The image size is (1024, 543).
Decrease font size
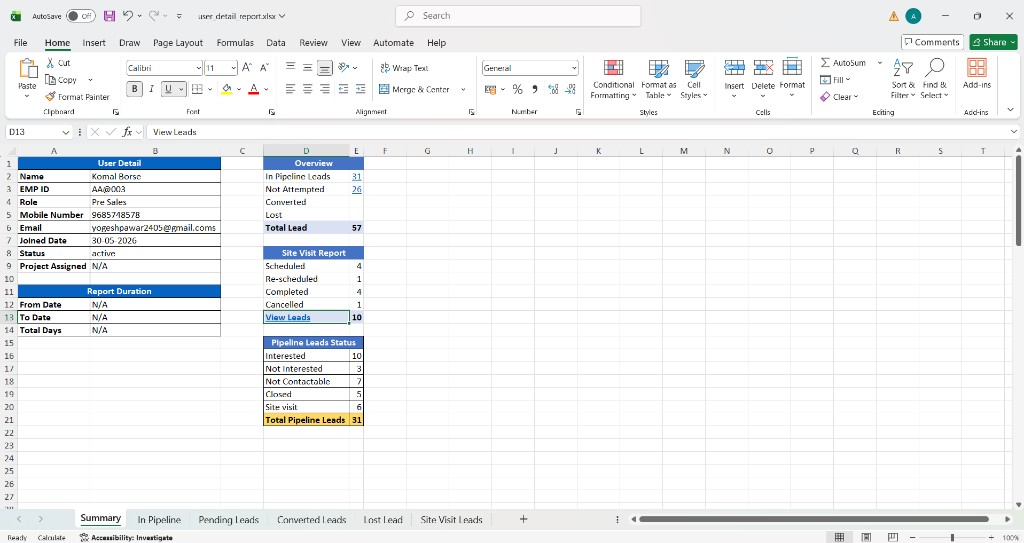click(264, 68)
